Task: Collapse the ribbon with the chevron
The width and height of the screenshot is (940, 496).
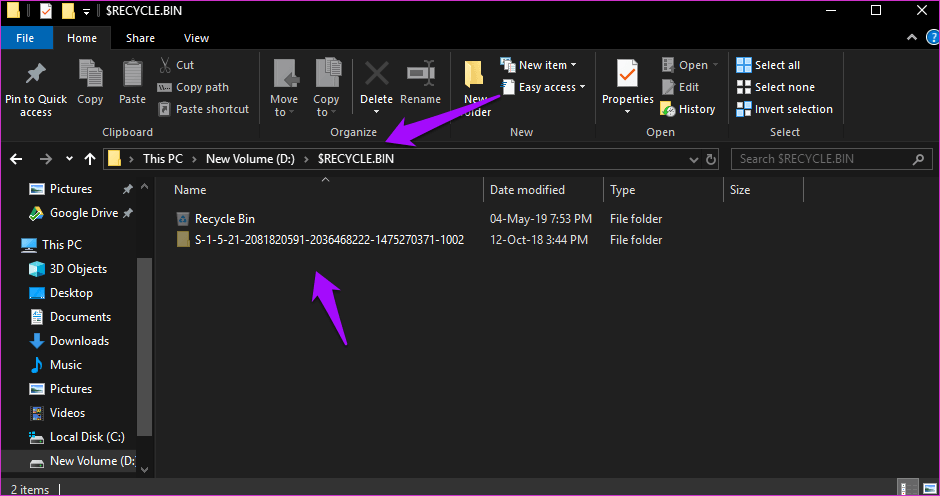Action: (x=912, y=38)
